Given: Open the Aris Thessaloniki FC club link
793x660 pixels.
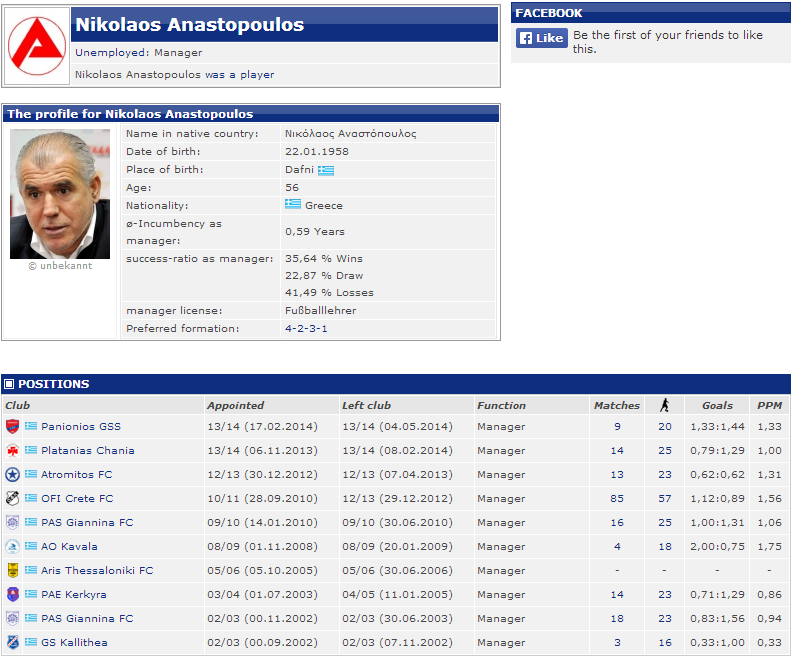Looking at the screenshot, I should tap(97, 570).
